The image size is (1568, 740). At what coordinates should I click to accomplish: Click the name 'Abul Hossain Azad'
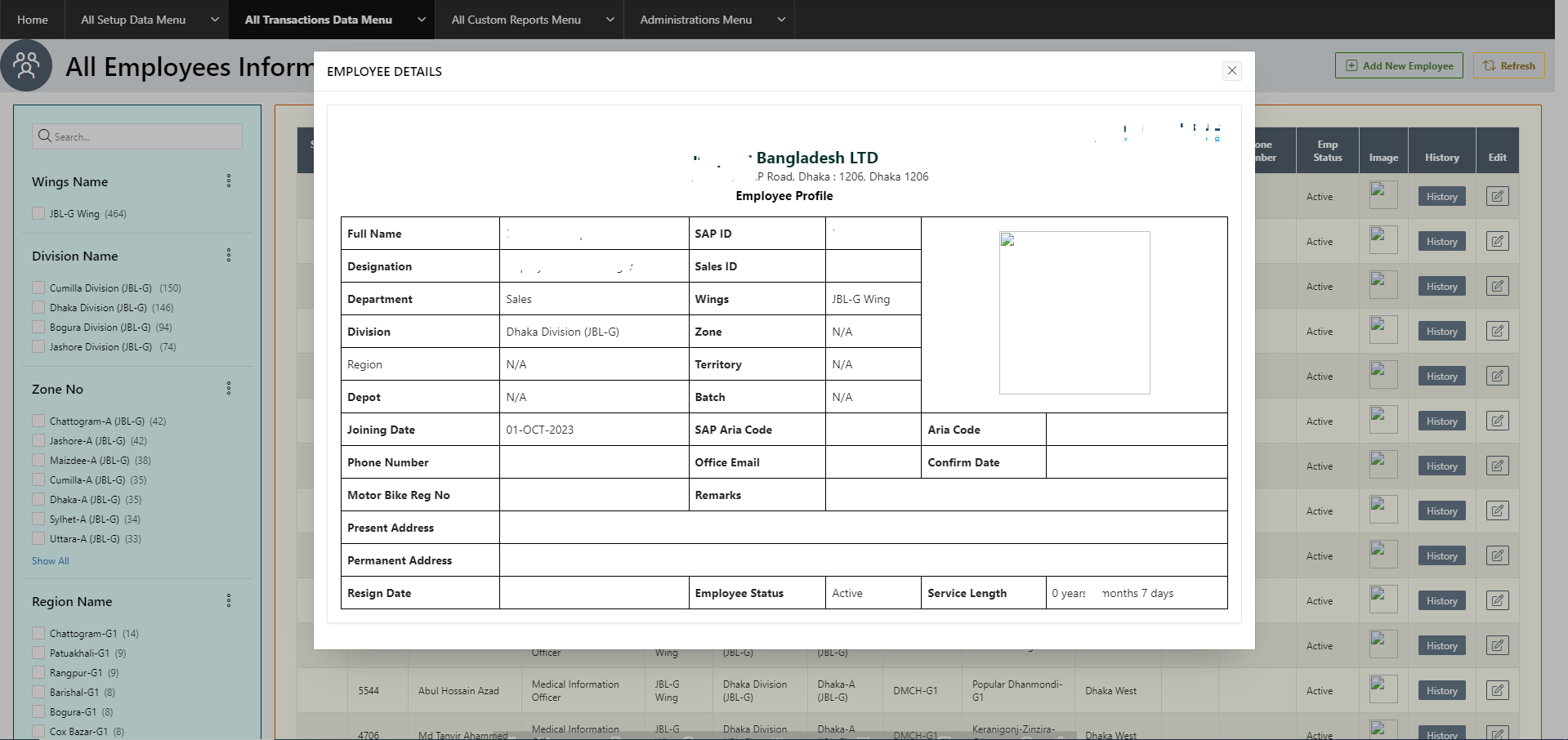pyautogui.click(x=458, y=690)
